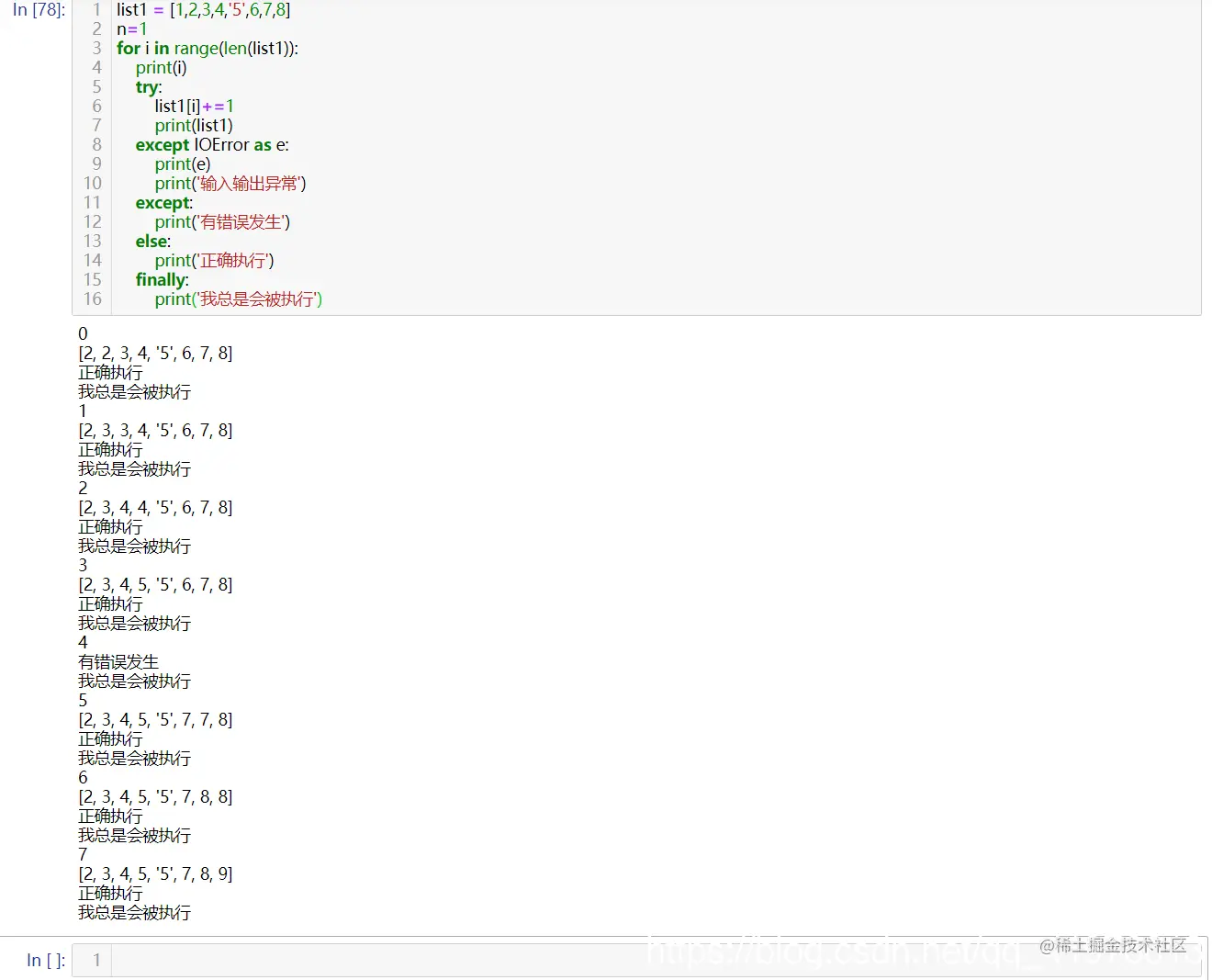Click the output index '7' line
The width and height of the screenshot is (1212, 980).
click(83, 855)
